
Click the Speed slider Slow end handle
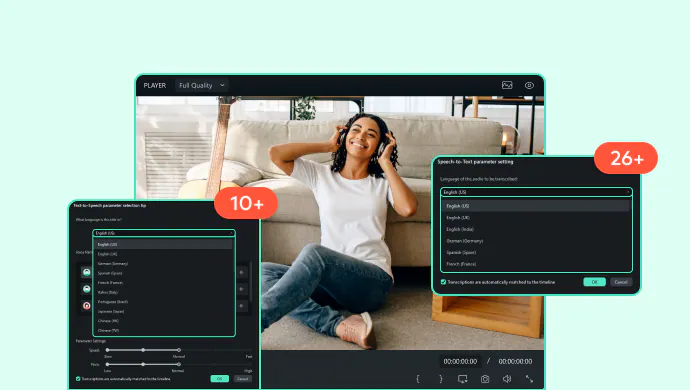point(107,350)
